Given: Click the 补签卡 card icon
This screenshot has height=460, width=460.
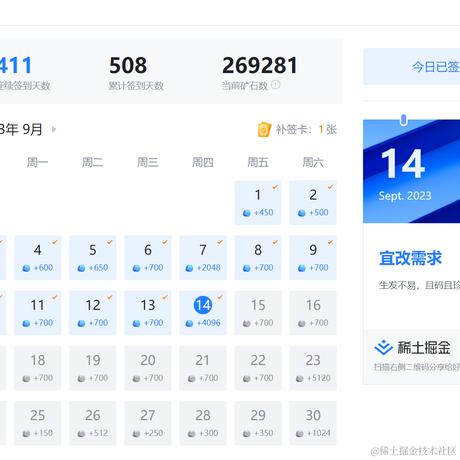Looking at the screenshot, I should 264,129.
